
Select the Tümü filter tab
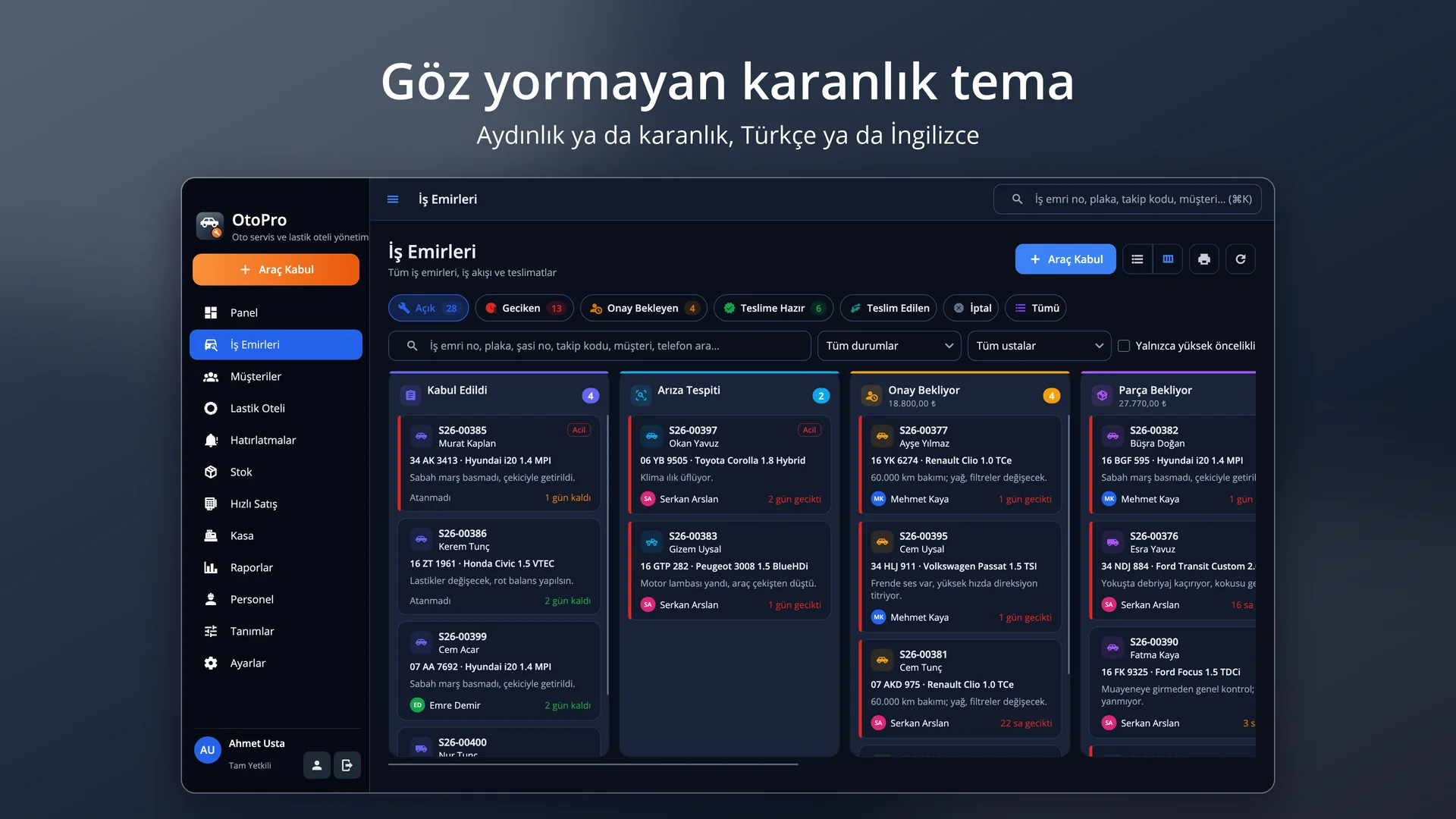pyautogui.click(x=1036, y=308)
